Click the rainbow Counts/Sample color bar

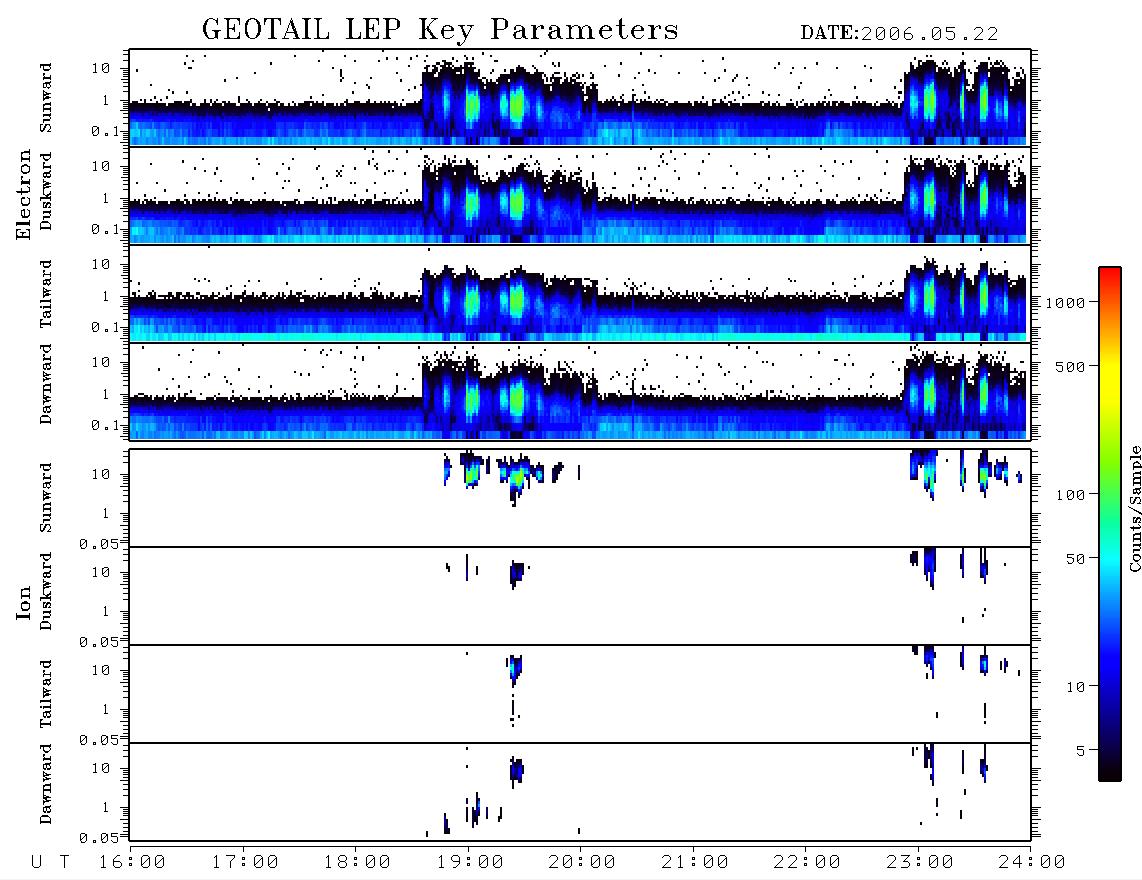(1109, 524)
